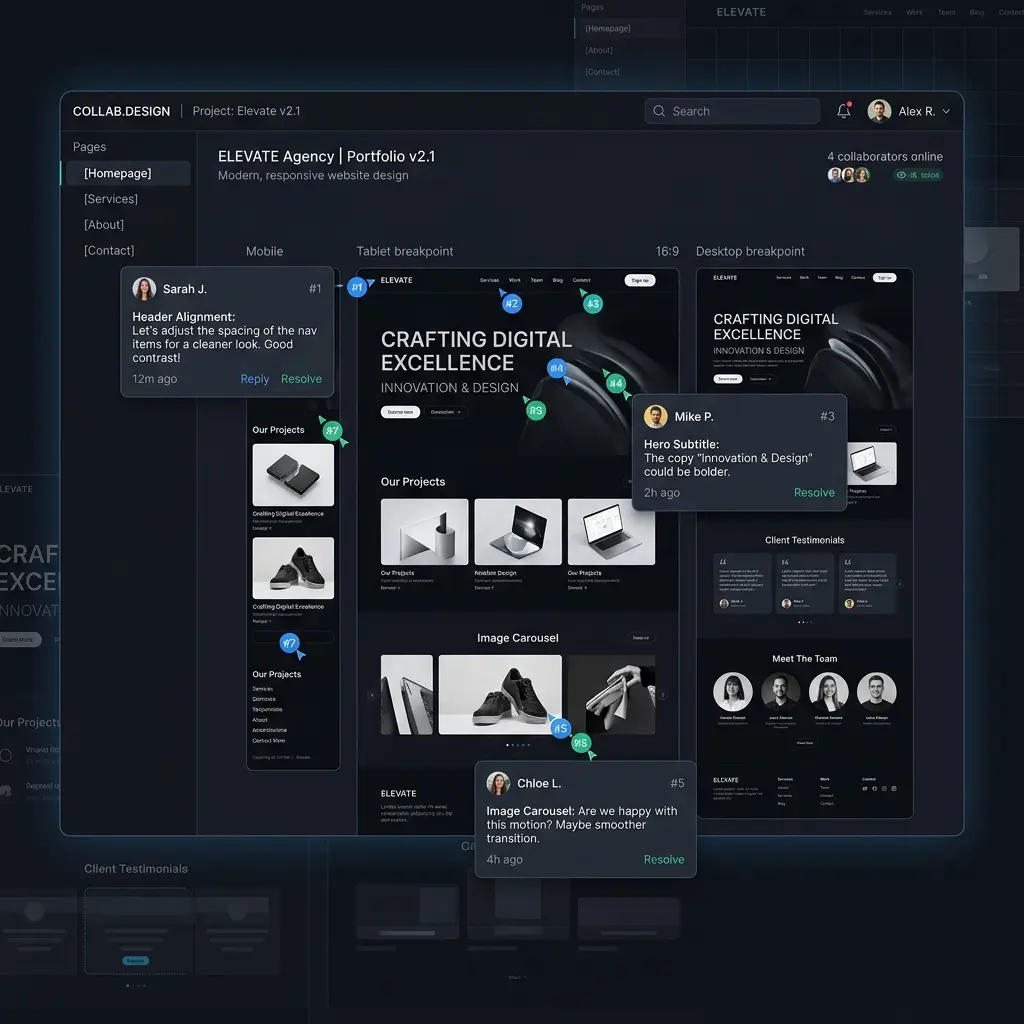Screen dimensions: 1024x1024
Task: Click the desktop mockup Sign up button
Action: pos(884,278)
